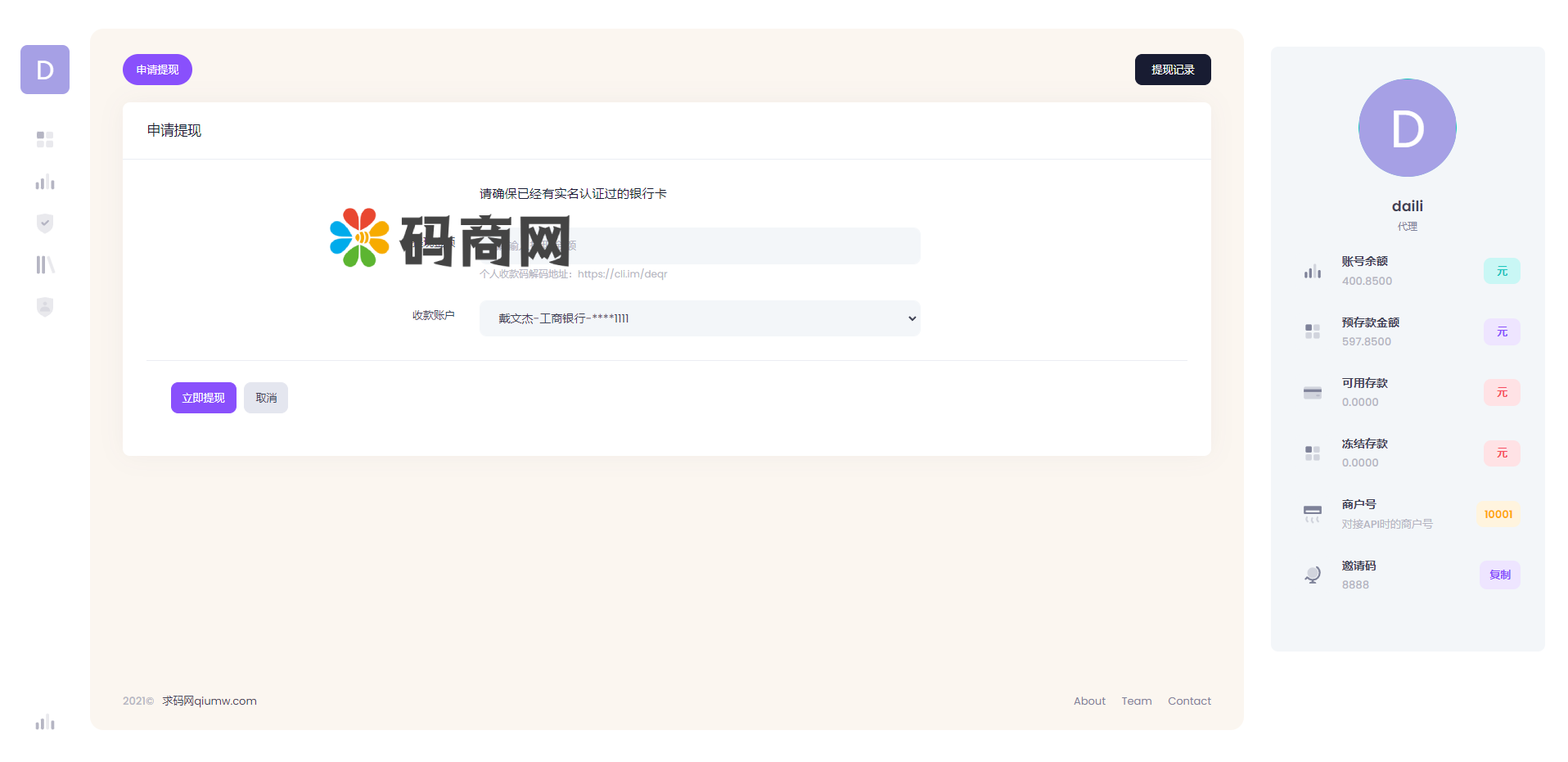Viewport: 1568px width, 762px height.
Task: Copy invite code with 复制 button
Action: point(1499,575)
